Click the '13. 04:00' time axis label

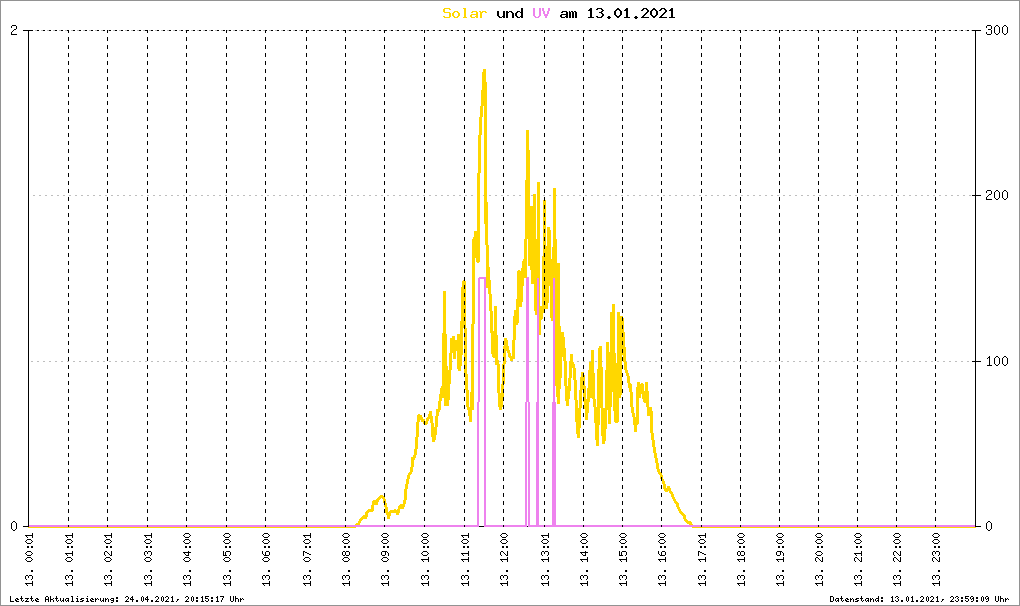[187, 560]
